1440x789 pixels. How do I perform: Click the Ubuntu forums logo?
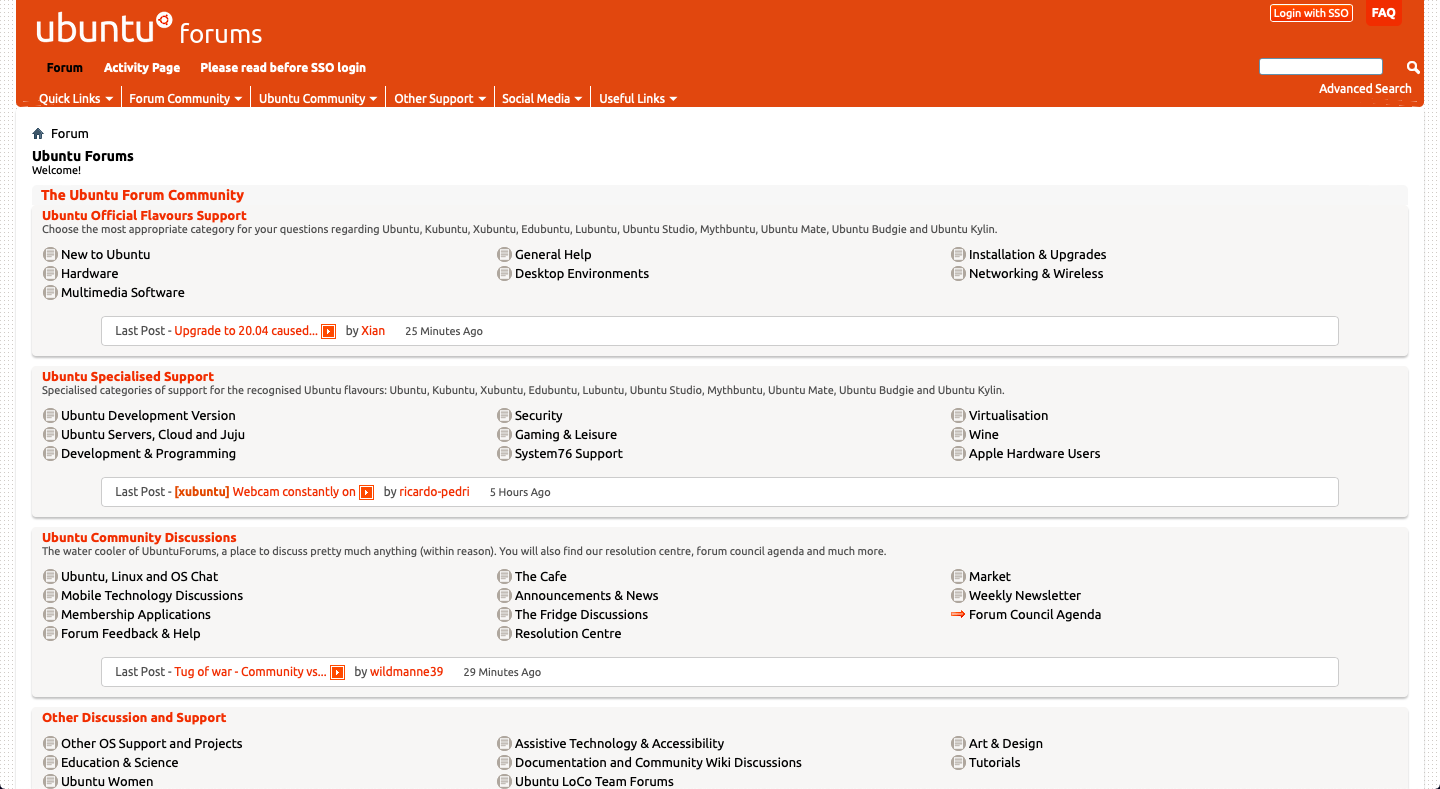point(149,29)
